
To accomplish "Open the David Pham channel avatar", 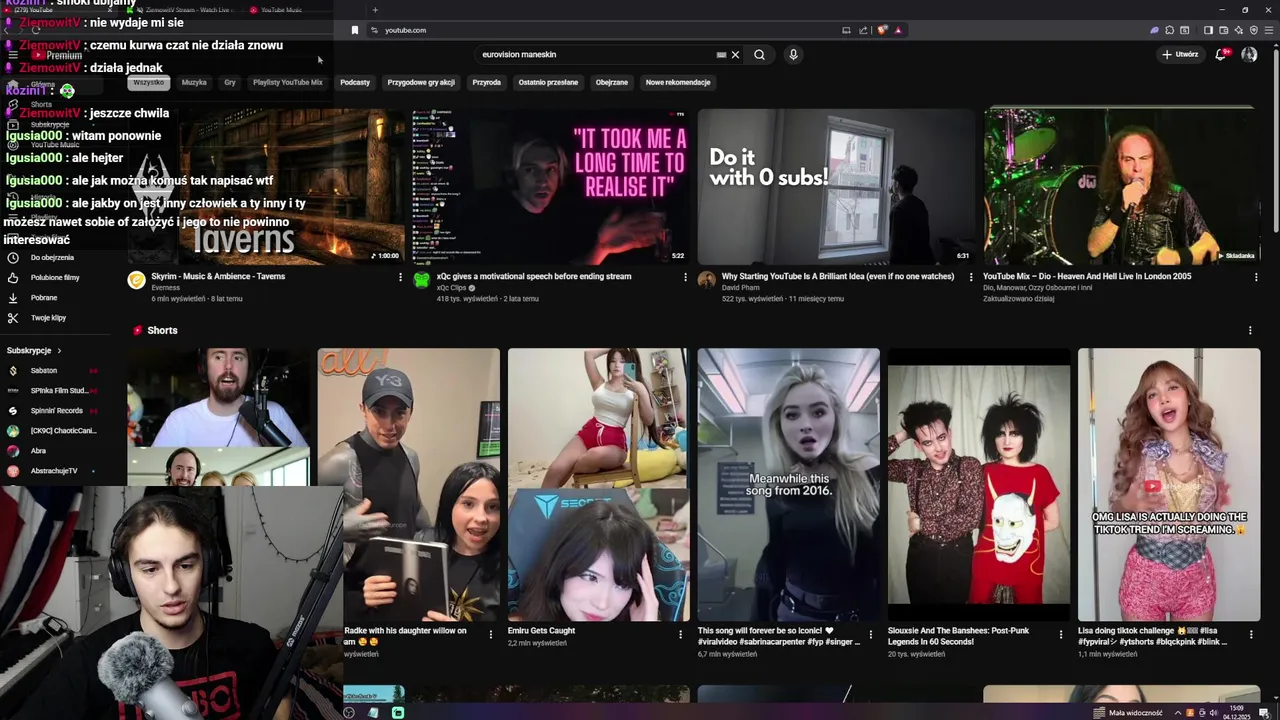I will tap(707, 280).
